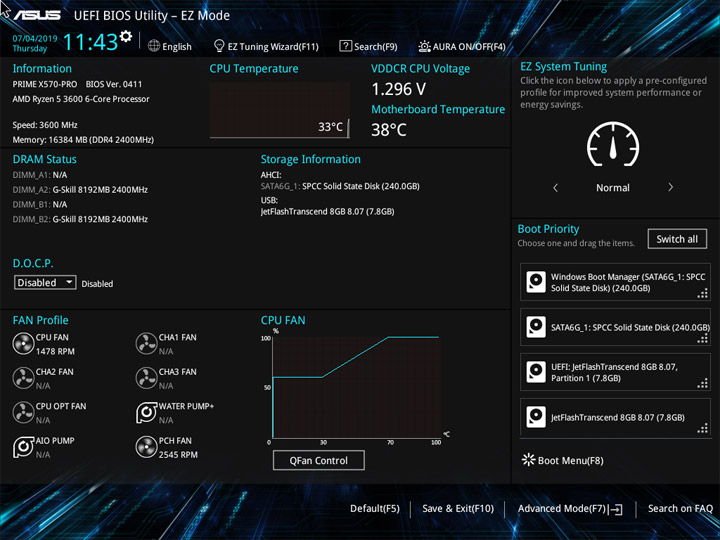The width and height of the screenshot is (720, 540).
Task: Select the PCH FAN icon
Action: coord(146,447)
